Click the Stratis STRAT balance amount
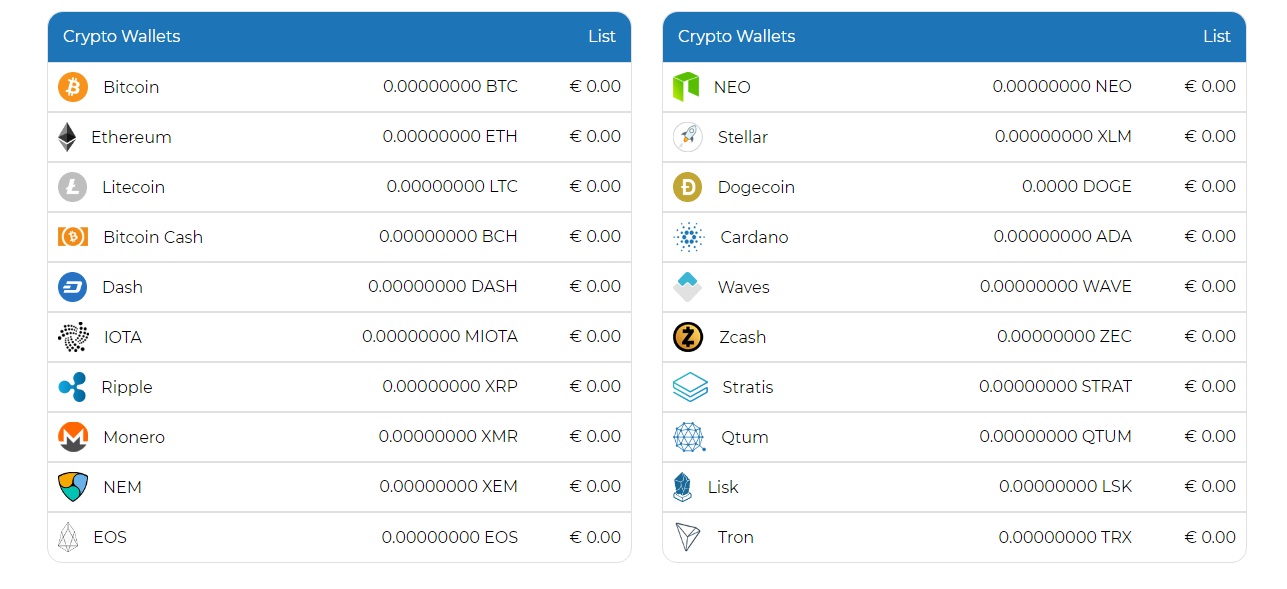This screenshot has width=1287, height=589. pos(1056,387)
